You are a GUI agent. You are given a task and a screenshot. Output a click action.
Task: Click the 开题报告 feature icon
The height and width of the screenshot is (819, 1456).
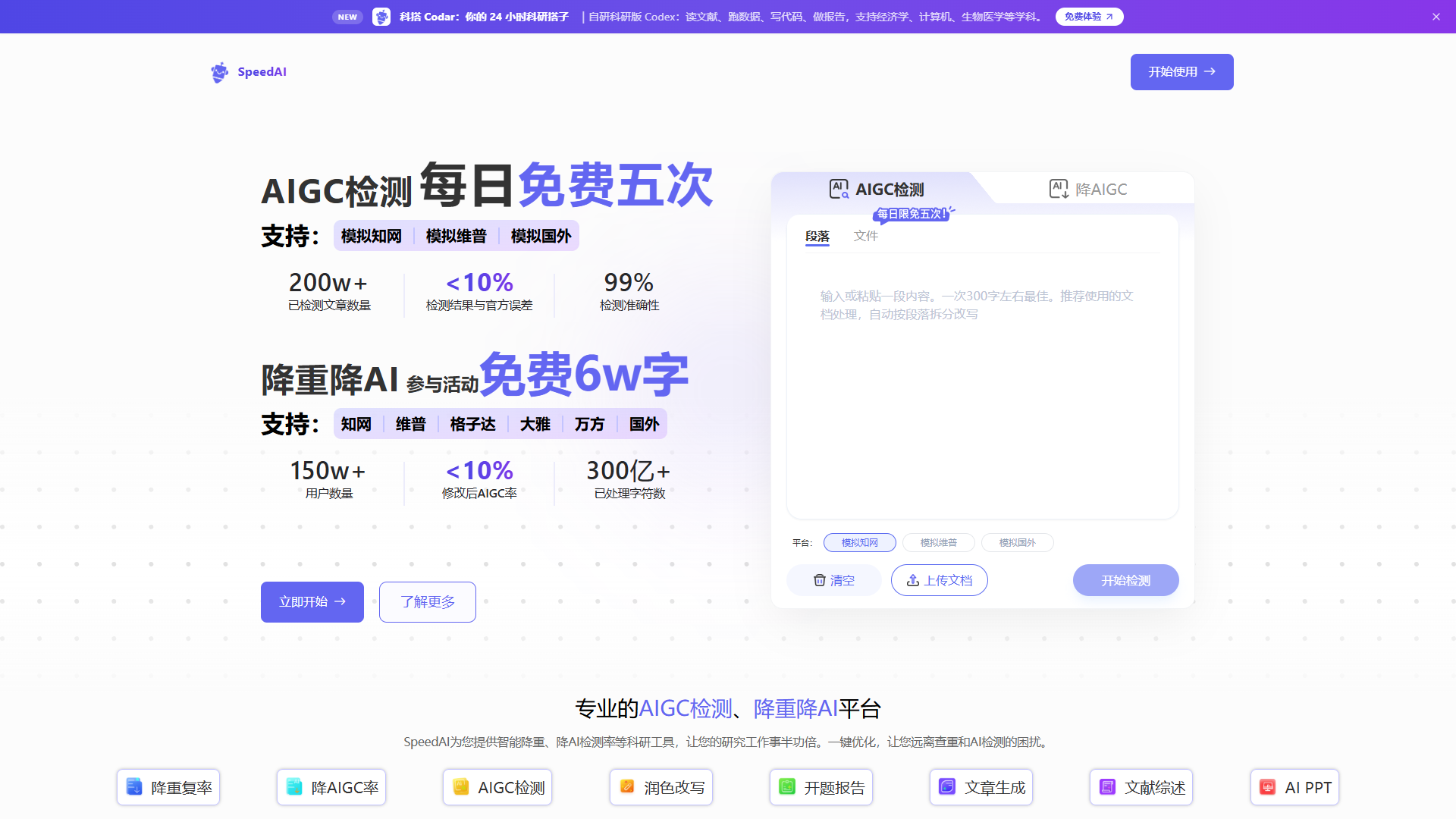787,786
